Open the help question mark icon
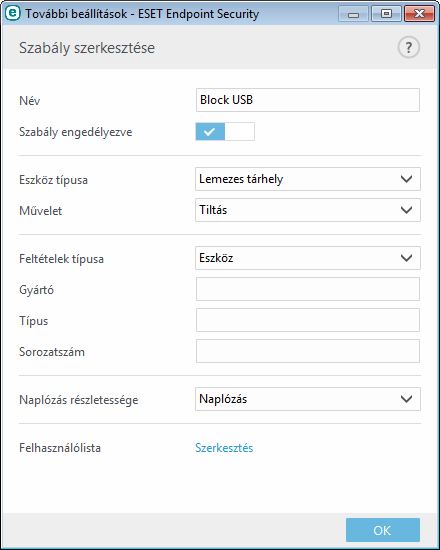This screenshot has height=550, width=440. point(408,47)
